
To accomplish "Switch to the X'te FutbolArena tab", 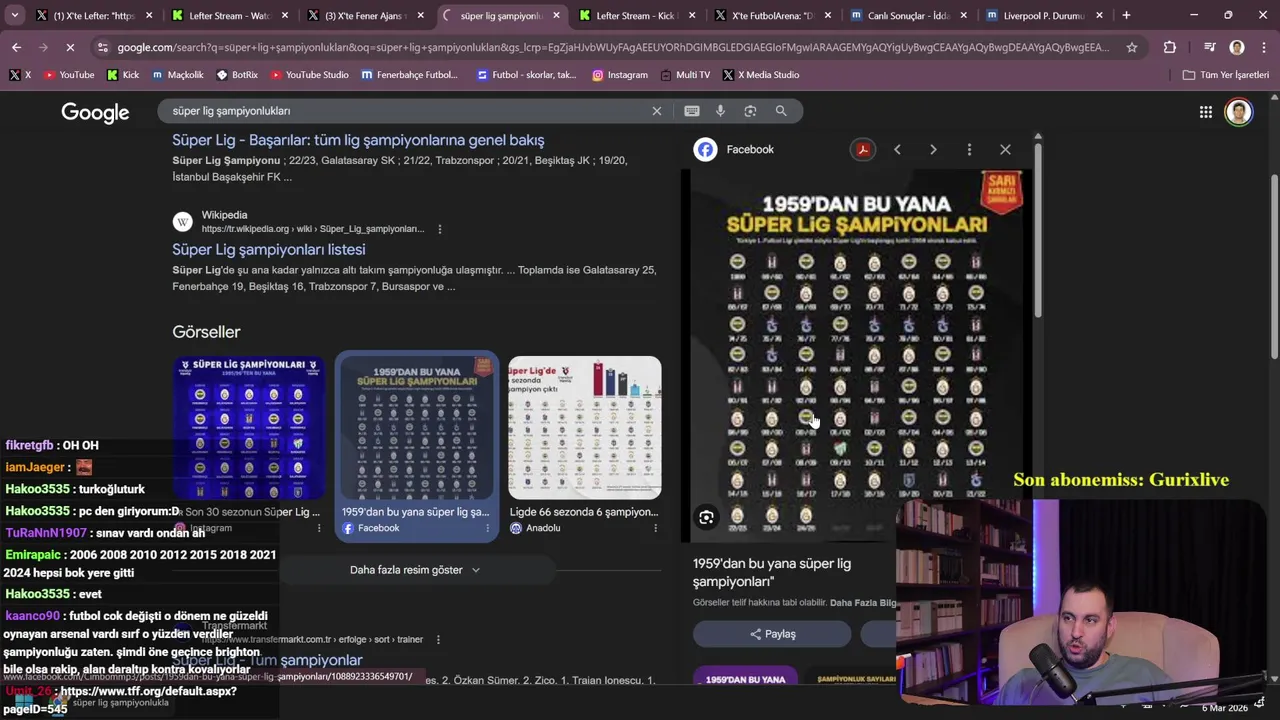I will (774, 15).
